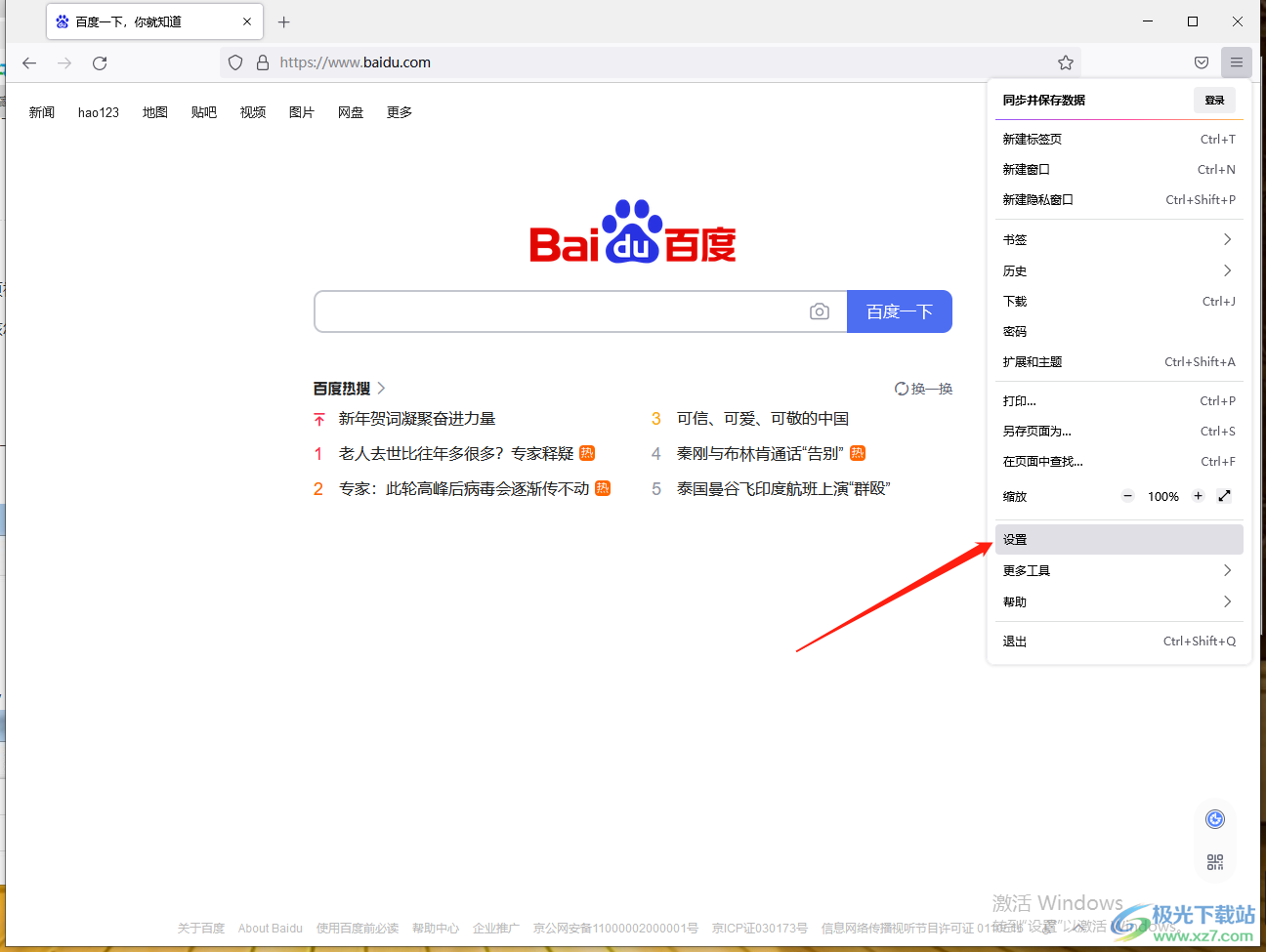
Task: Open 设置 settings menu item
Action: pyautogui.click(x=1118, y=540)
